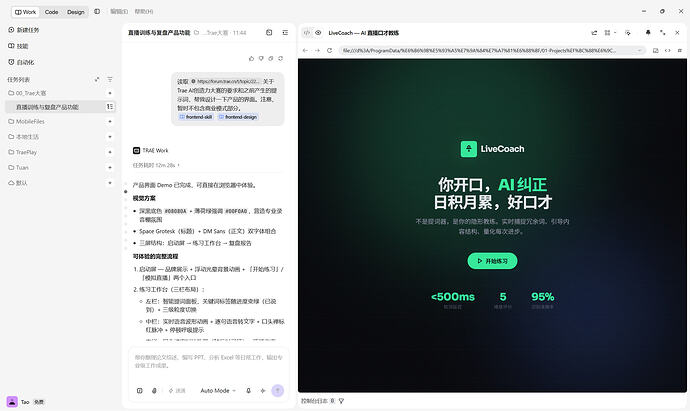Screen dimensions: 690x411
Task: Expand the 默认 cloud folder
Action: (18, 183)
